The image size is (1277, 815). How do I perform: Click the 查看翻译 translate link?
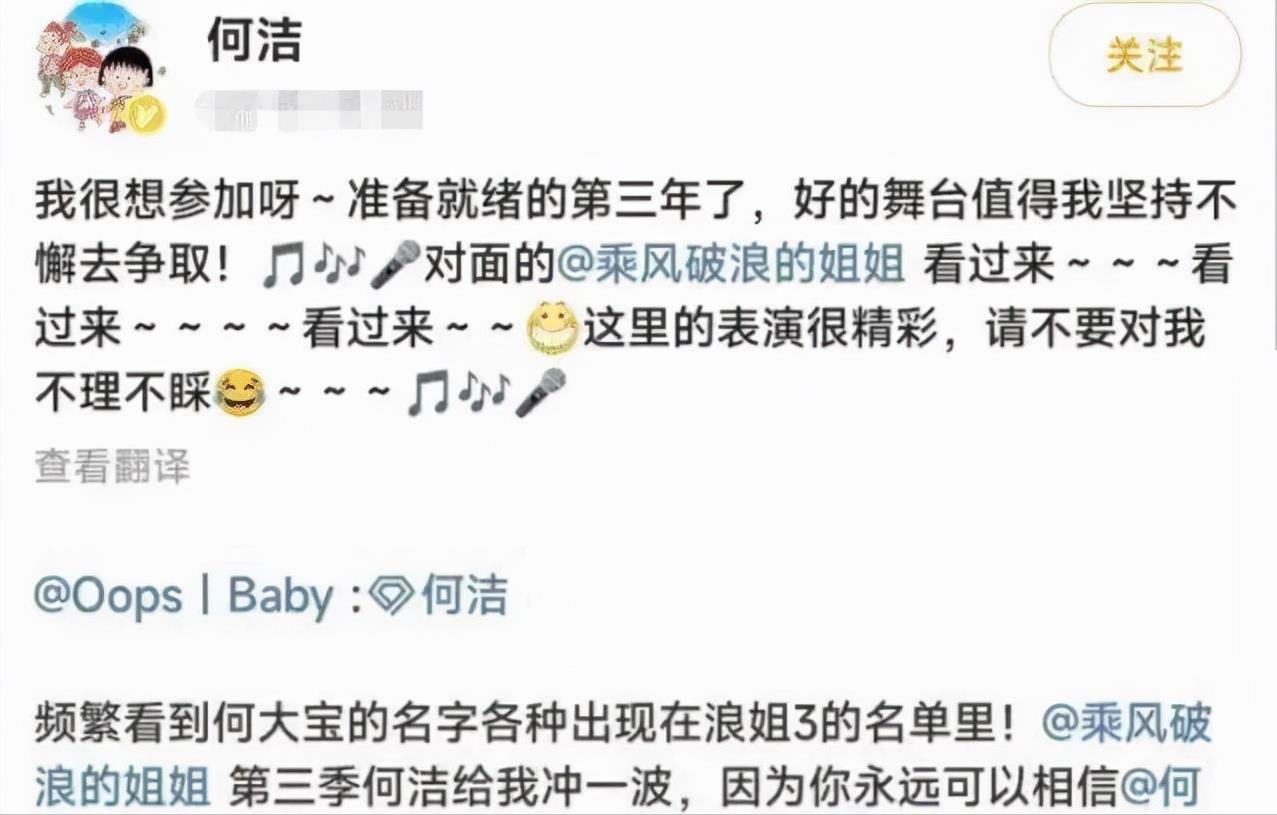click(x=112, y=466)
